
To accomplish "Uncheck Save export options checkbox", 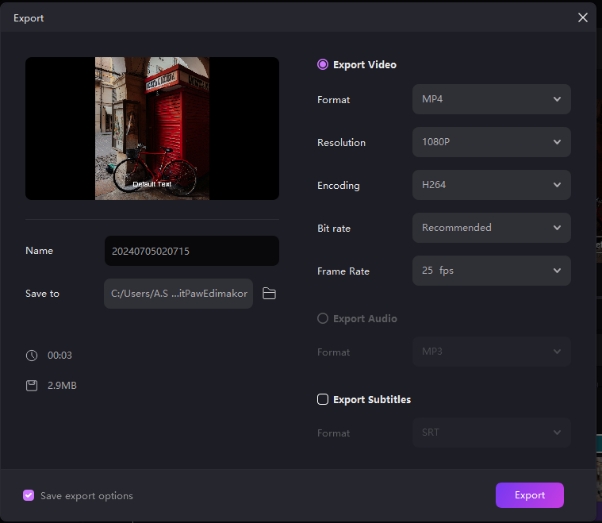I will 28,495.
